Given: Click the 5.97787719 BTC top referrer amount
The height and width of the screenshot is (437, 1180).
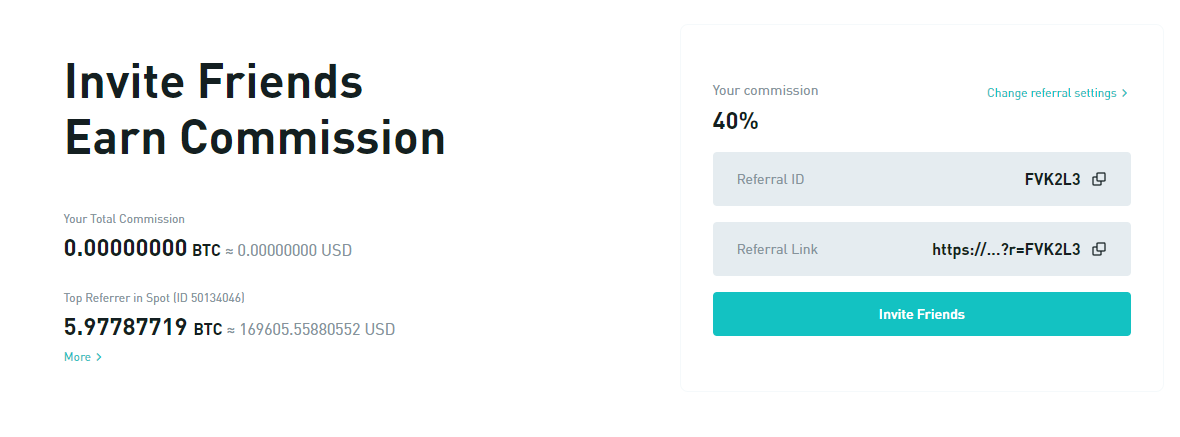Looking at the screenshot, I should [x=143, y=328].
